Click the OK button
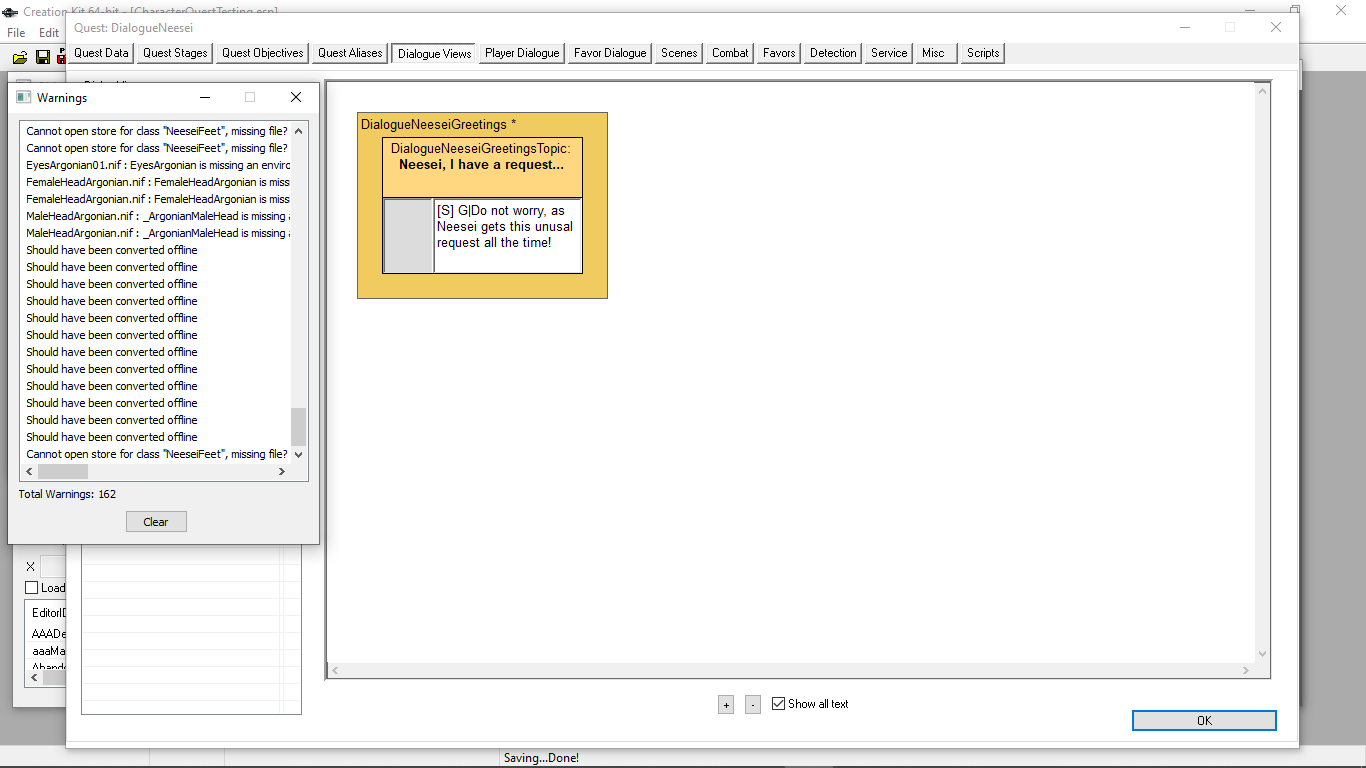 click(x=1203, y=720)
